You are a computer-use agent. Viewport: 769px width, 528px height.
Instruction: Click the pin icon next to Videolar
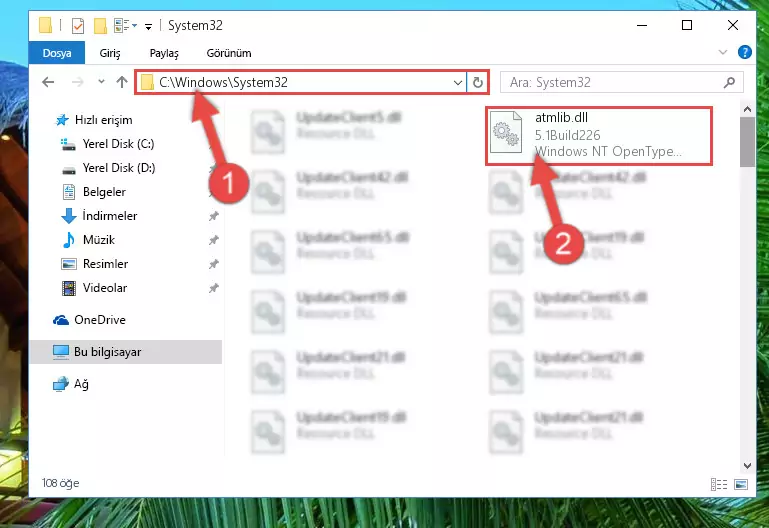[x=214, y=288]
